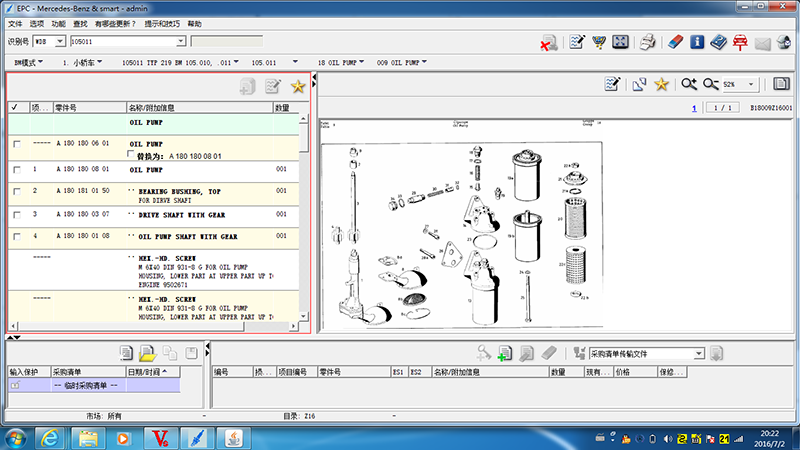Open the 查找 menu
This screenshot has height=450, width=800.
81,23
